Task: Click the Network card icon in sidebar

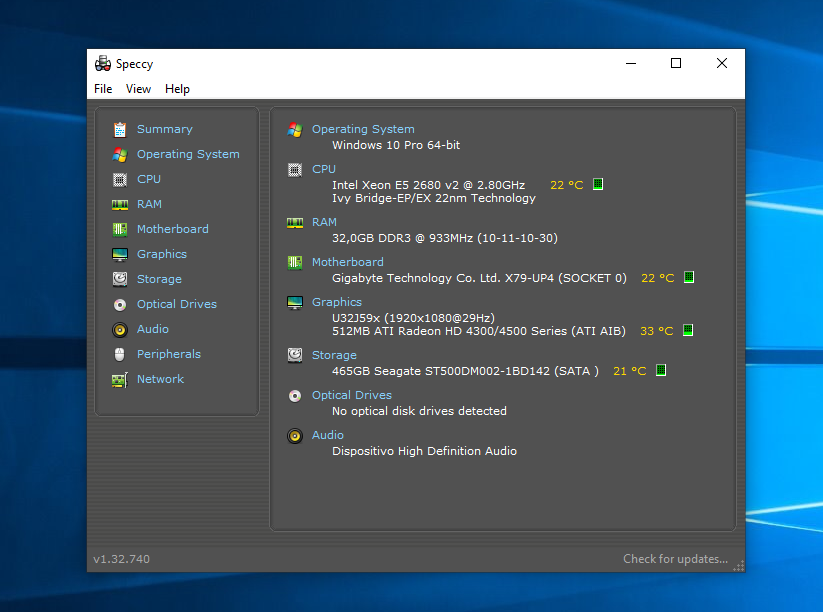Action: click(120, 379)
